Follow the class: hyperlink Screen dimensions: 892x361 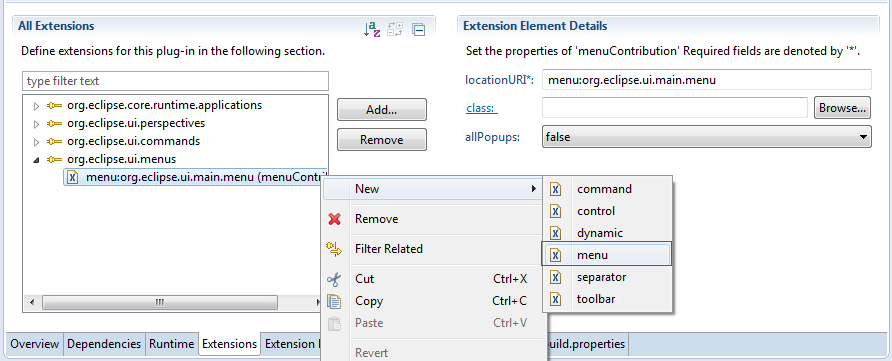click(482, 108)
